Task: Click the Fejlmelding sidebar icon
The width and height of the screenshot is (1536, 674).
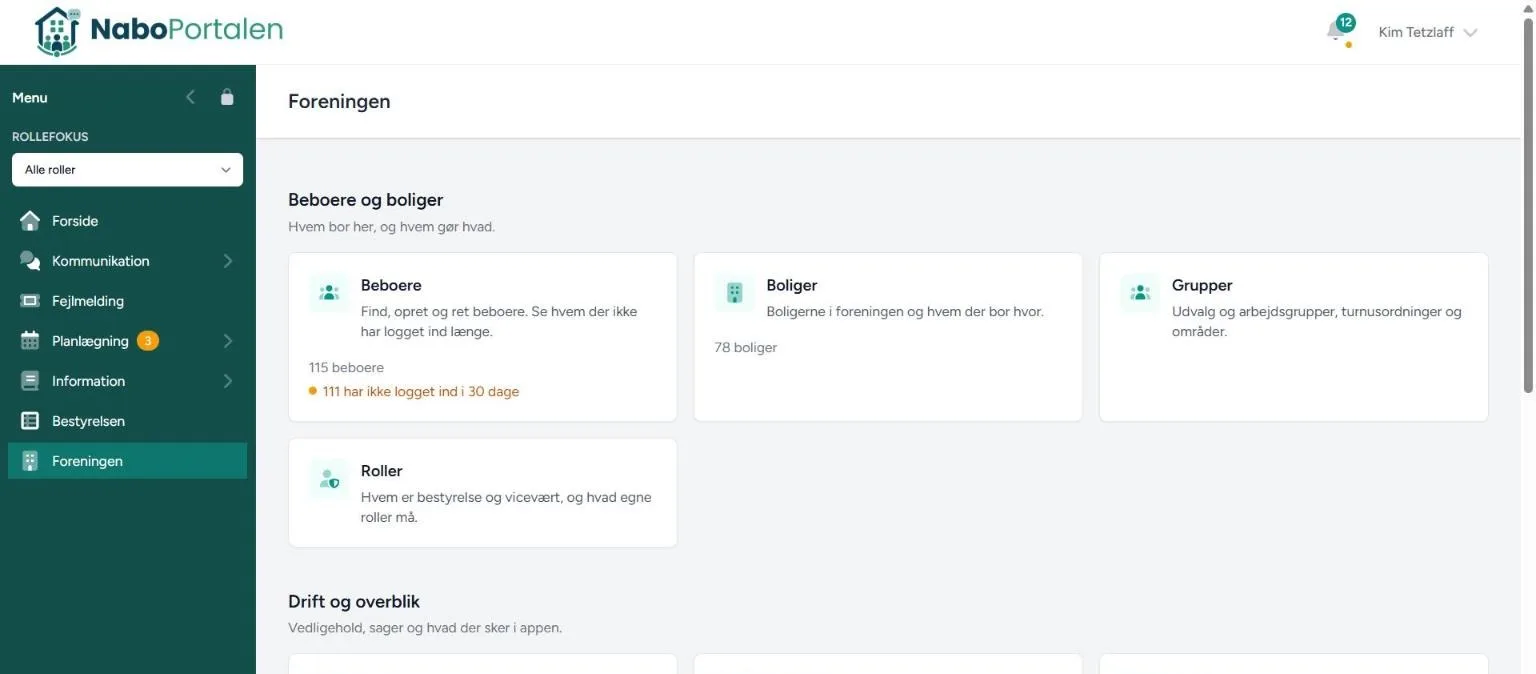Action: [30, 301]
